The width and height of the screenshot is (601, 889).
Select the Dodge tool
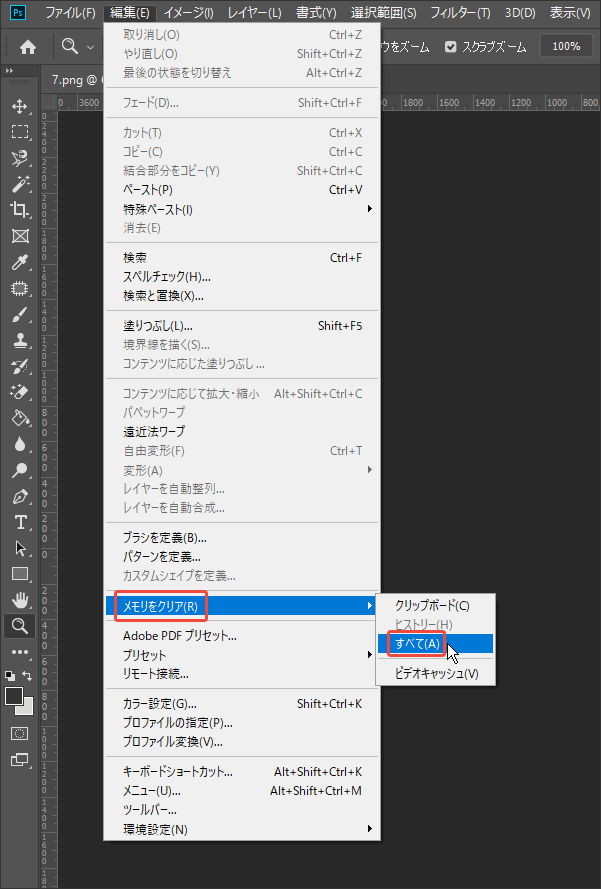coord(20,471)
